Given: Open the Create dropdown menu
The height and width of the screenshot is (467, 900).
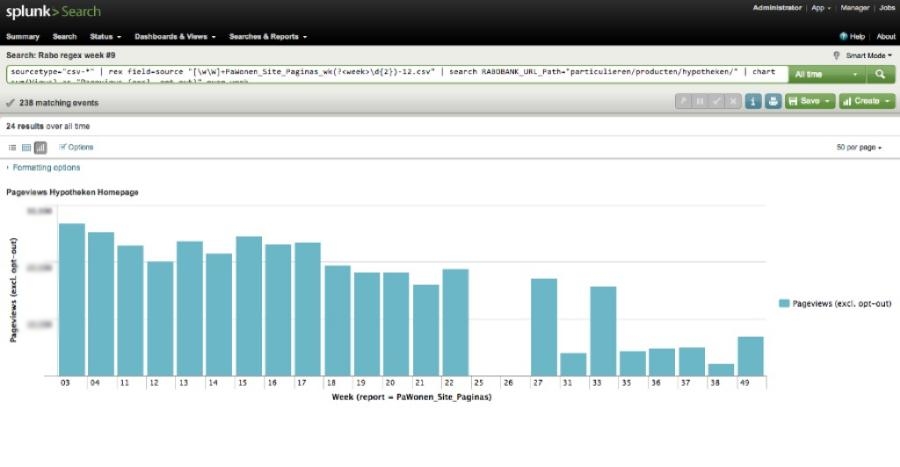Looking at the screenshot, I should 867,102.
